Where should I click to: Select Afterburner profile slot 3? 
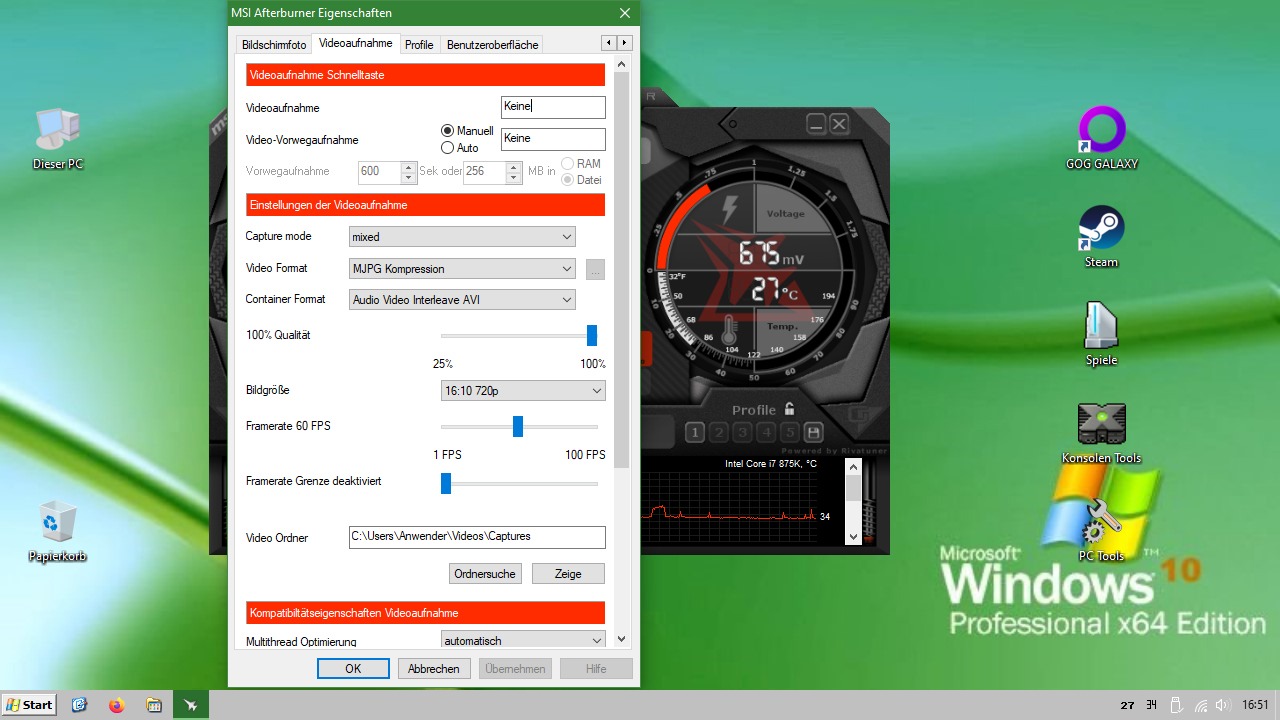pyautogui.click(x=742, y=433)
